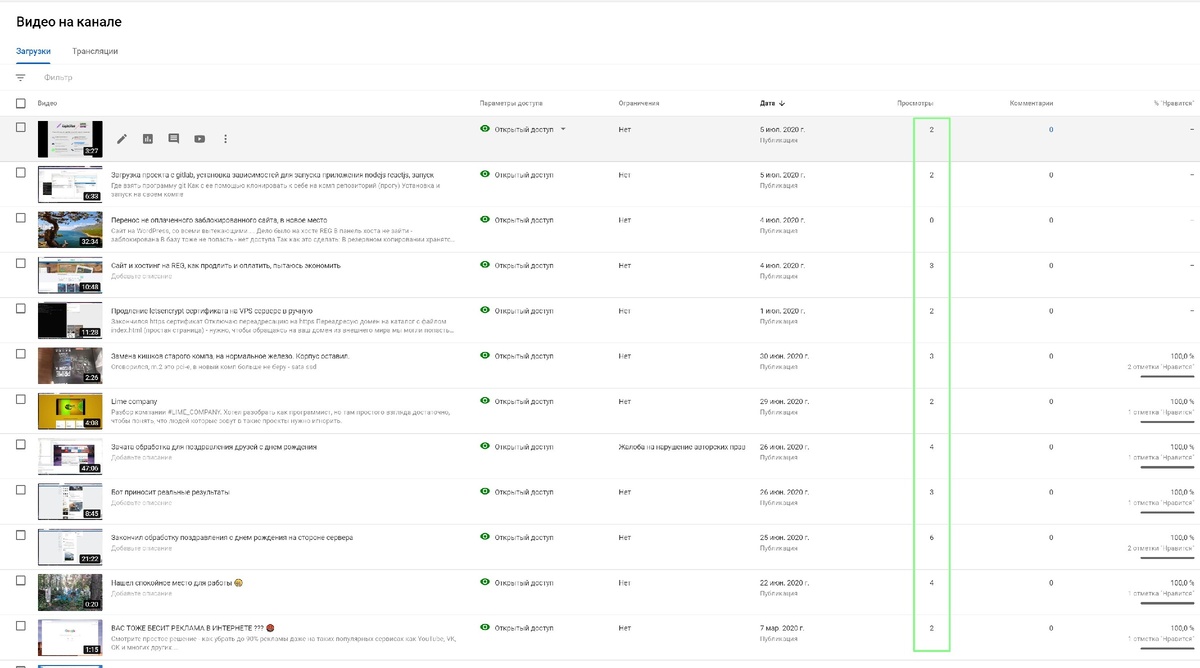
Task: Sort by the 'Просмотры' column header
Action: pyautogui.click(x=915, y=103)
